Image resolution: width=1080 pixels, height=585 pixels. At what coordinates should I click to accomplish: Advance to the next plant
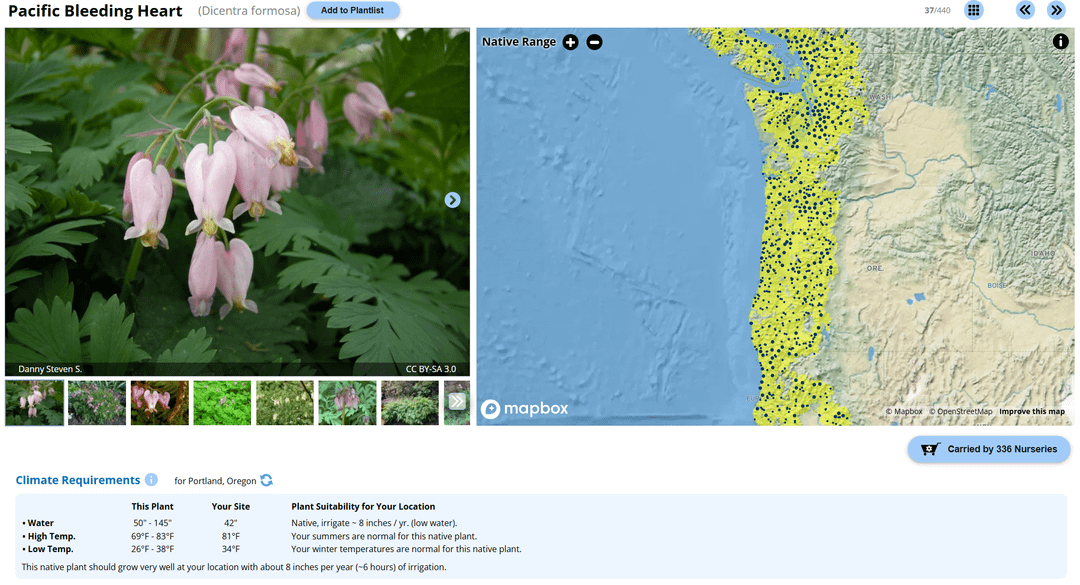click(1055, 11)
